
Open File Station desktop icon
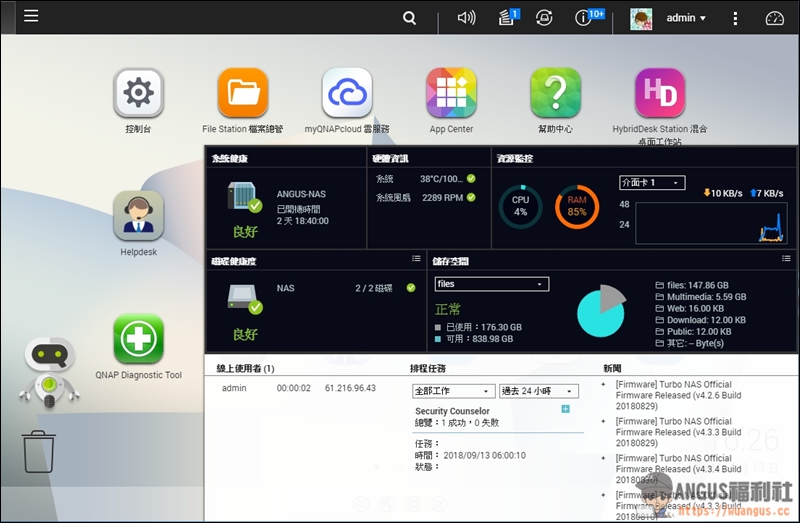click(243, 94)
